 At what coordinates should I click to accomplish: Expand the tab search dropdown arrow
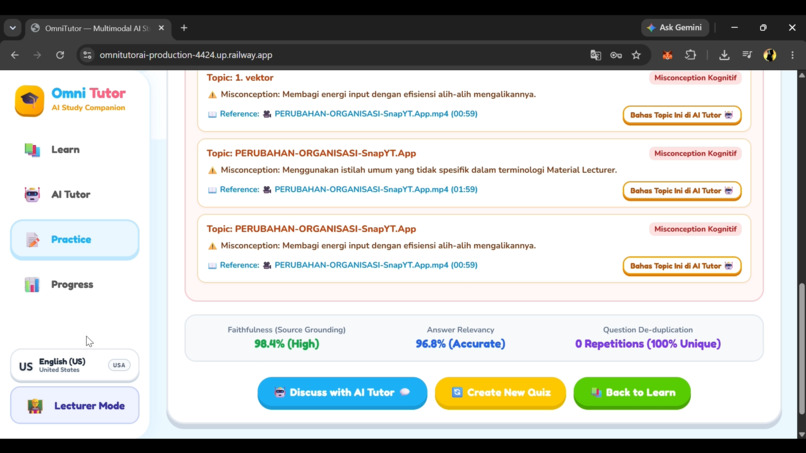(x=13, y=28)
